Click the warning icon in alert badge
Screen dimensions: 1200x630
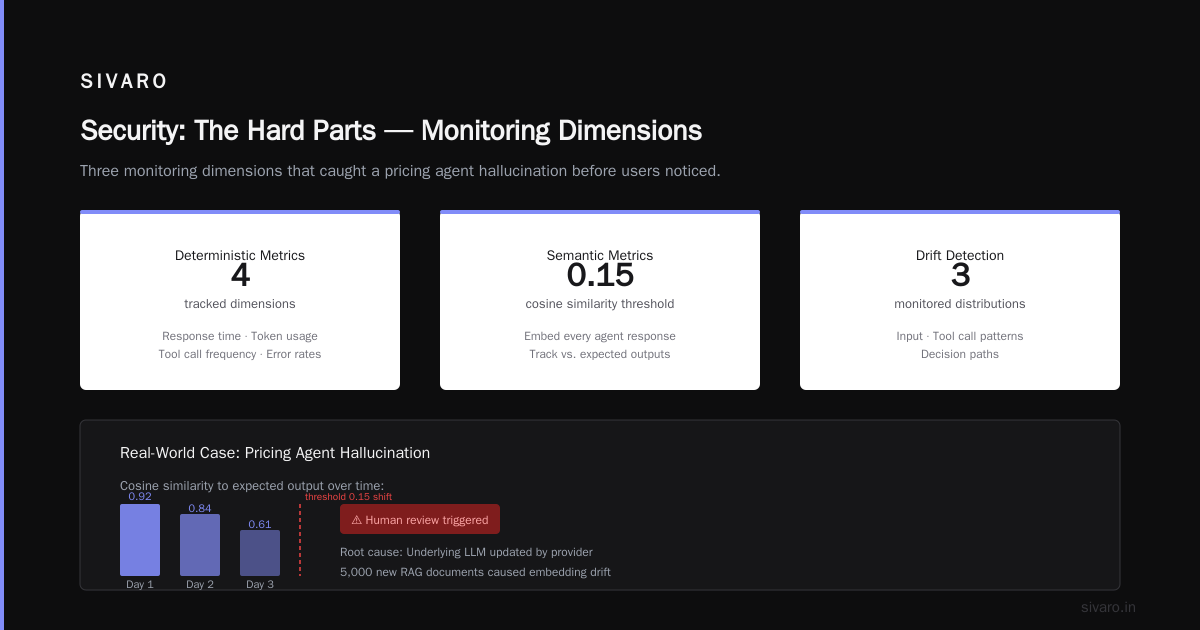[x=357, y=520]
